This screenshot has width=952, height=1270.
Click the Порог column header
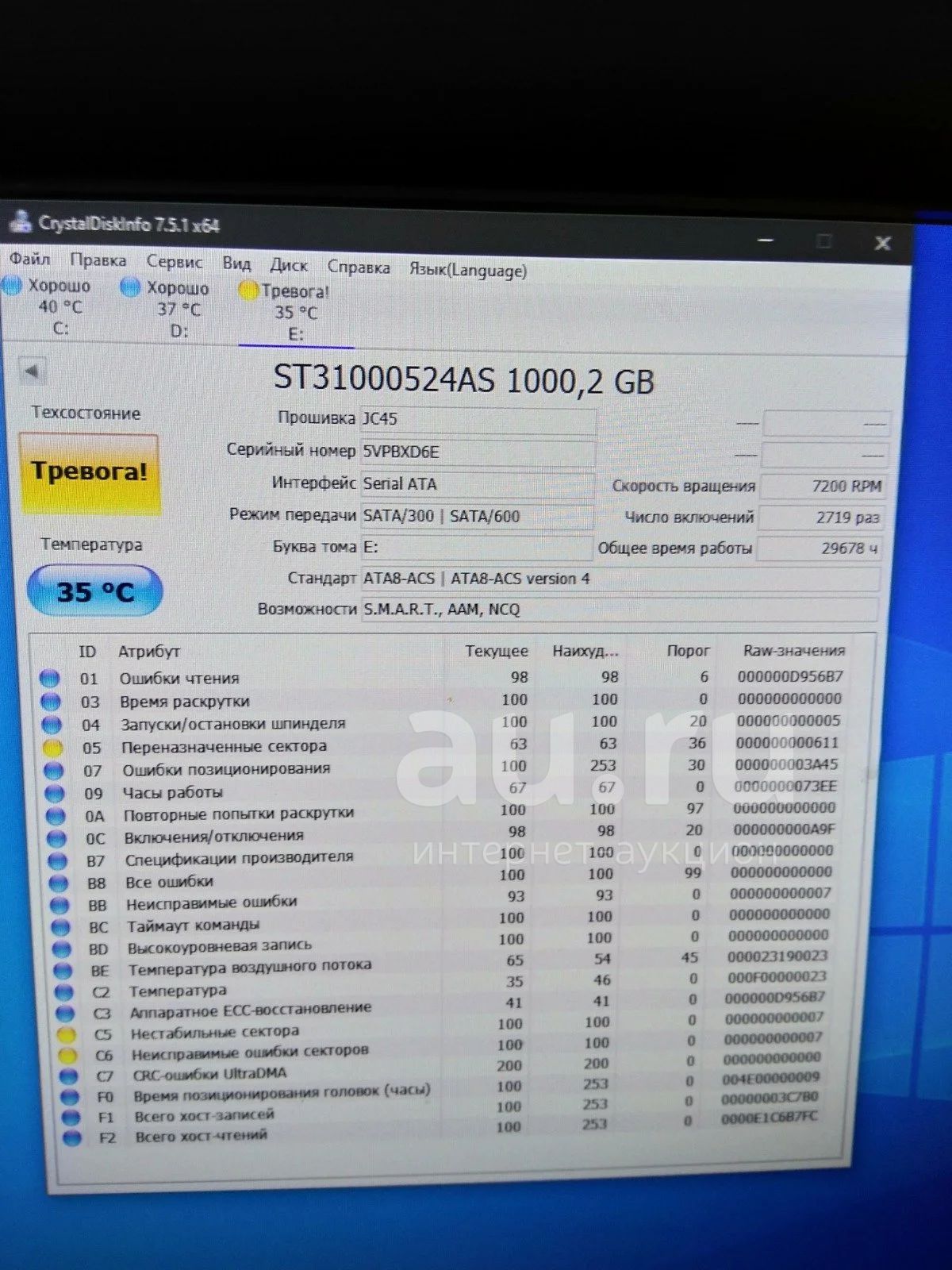(688, 650)
